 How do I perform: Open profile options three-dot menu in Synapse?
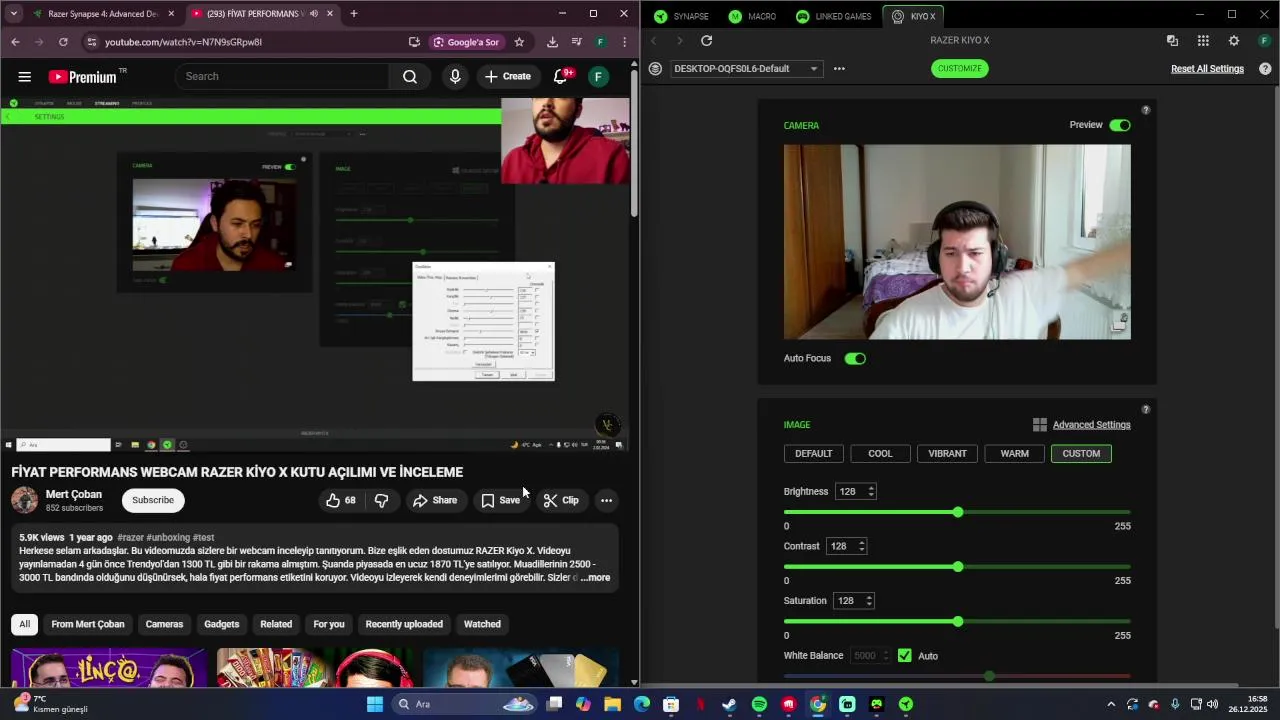pyautogui.click(x=839, y=69)
